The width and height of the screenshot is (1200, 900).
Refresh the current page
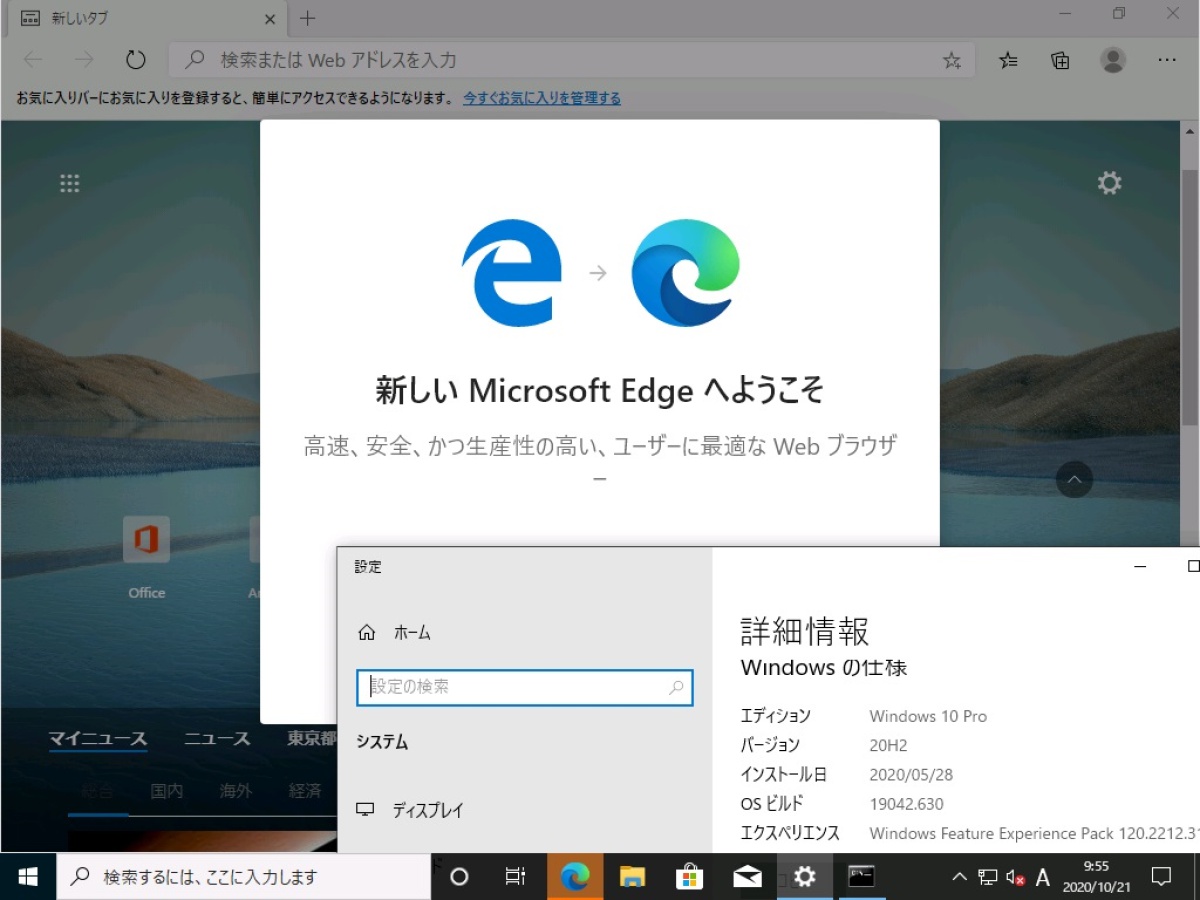click(x=135, y=59)
